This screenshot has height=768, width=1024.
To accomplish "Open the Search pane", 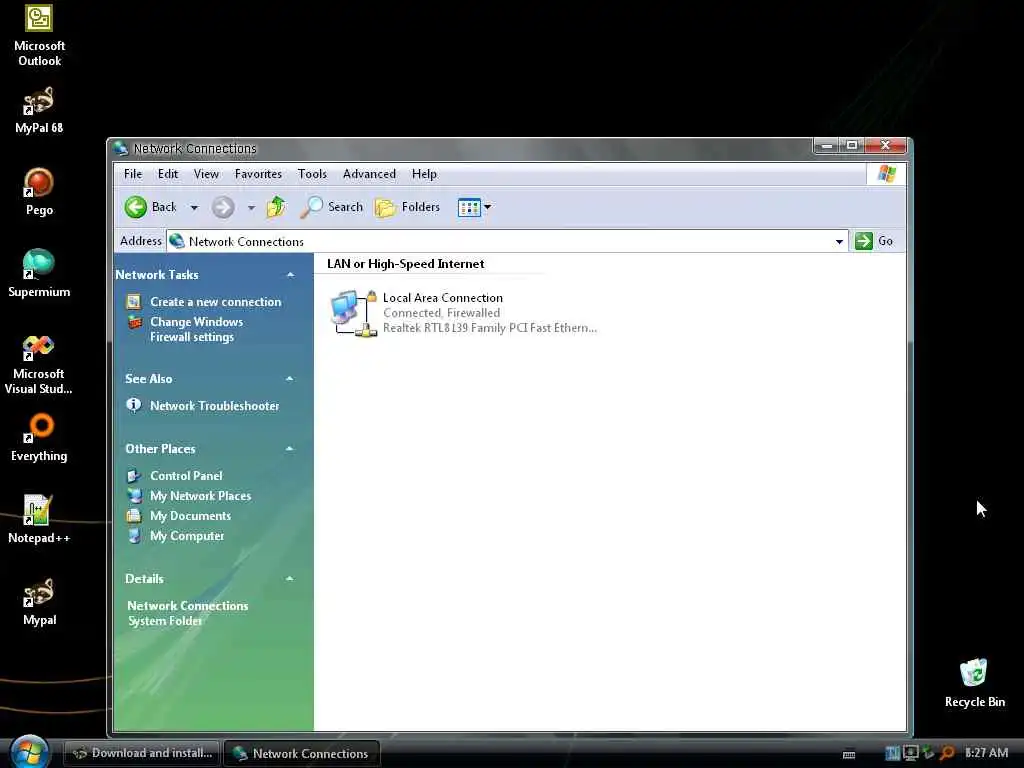I will click(x=331, y=207).
